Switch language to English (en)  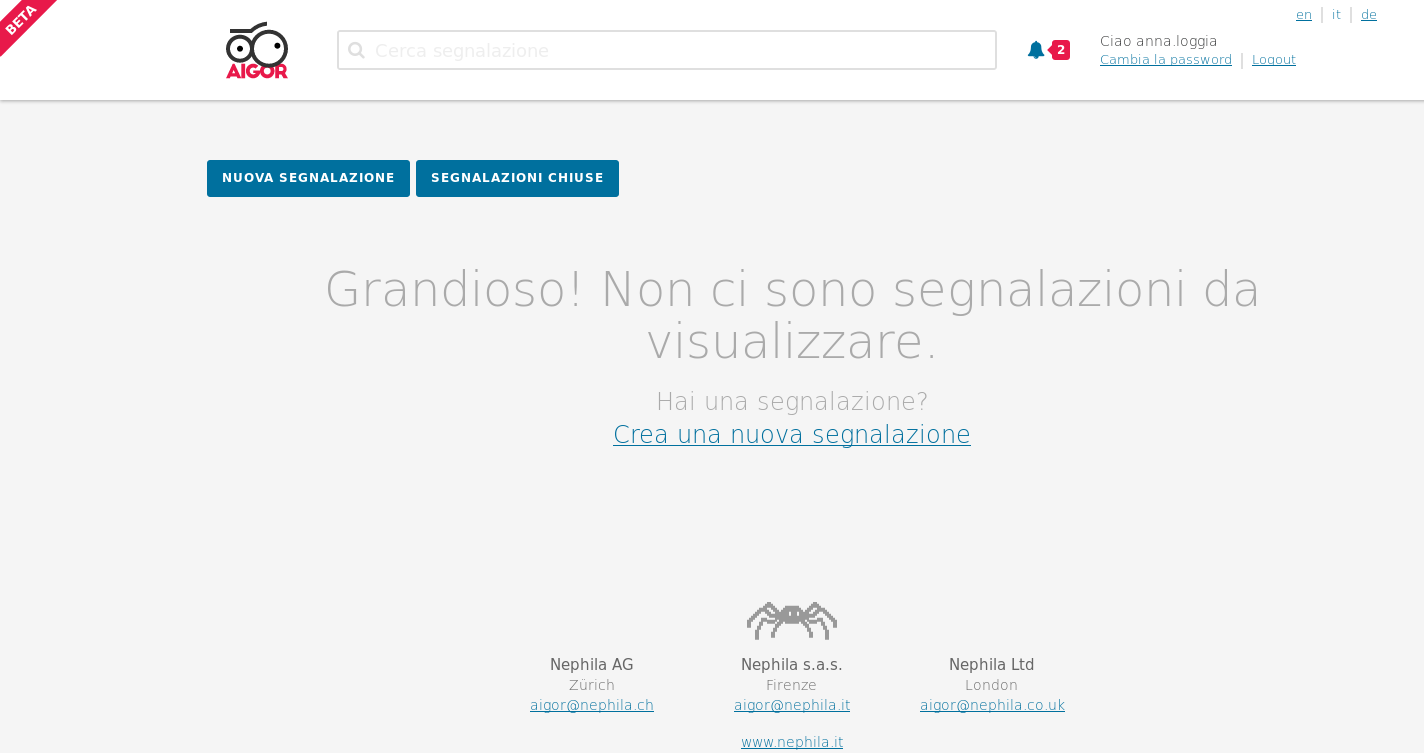pos(1304,15)
